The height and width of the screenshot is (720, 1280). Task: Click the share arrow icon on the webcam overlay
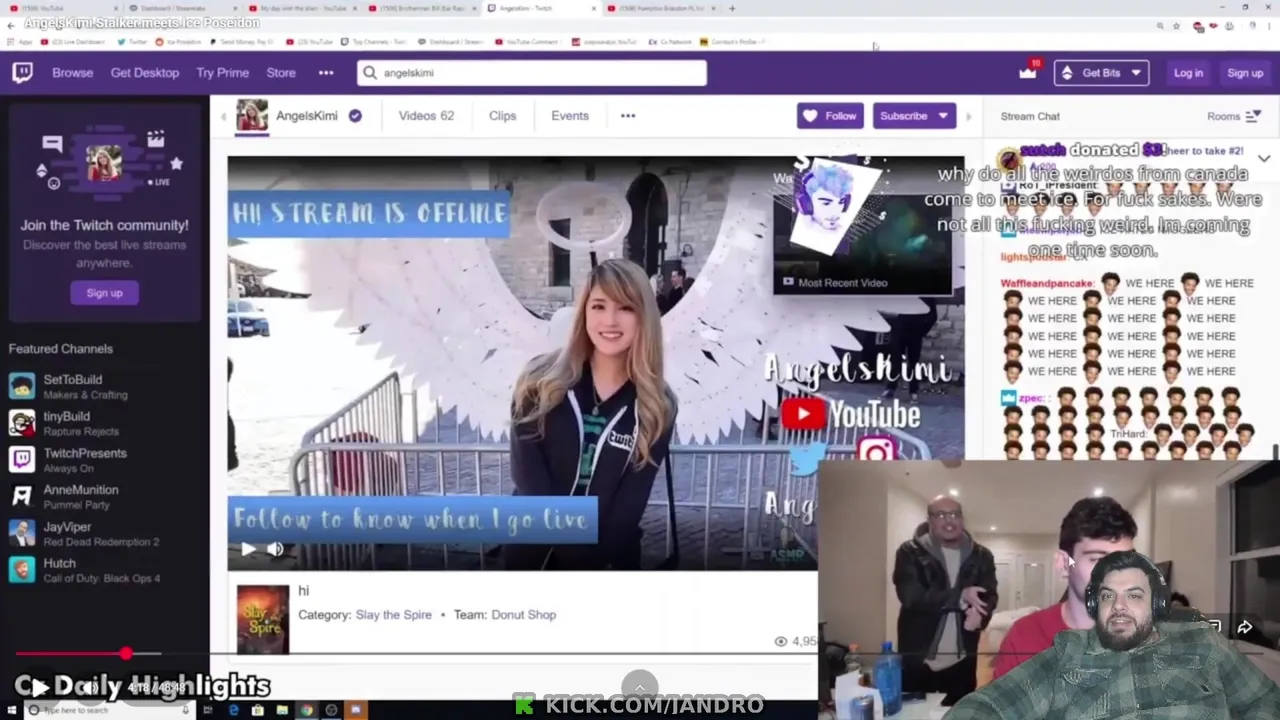click(x=1244, y=627)
